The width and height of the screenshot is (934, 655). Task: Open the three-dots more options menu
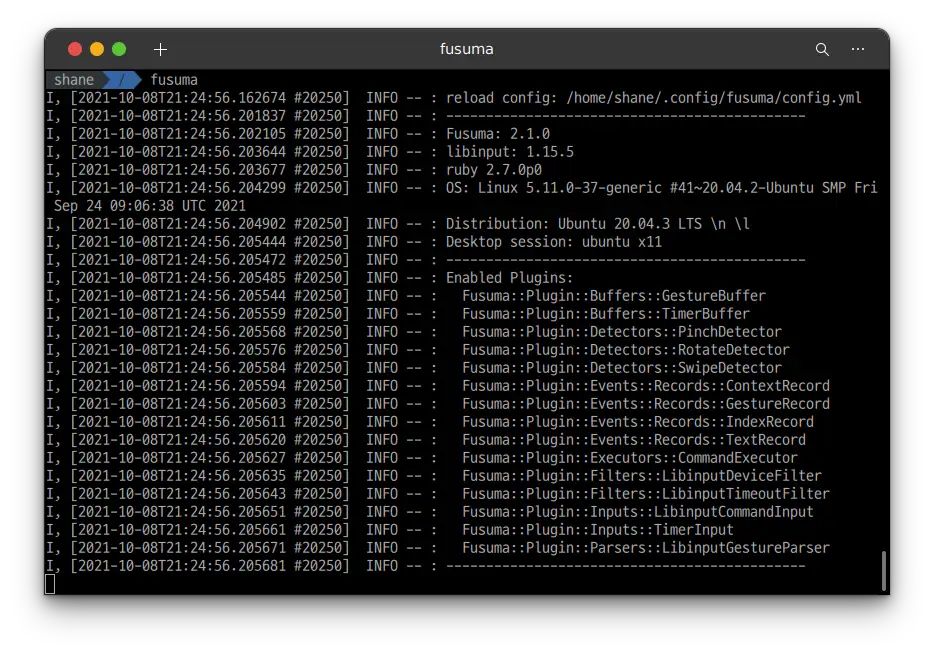tap(858, 49)
